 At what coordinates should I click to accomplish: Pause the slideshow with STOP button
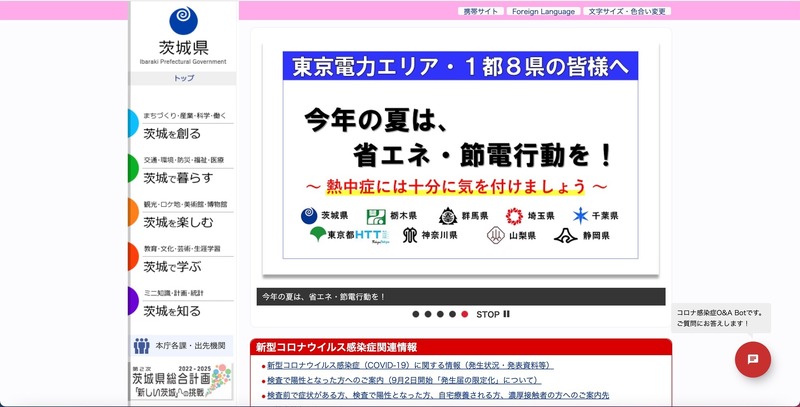[x=493, y=314]
